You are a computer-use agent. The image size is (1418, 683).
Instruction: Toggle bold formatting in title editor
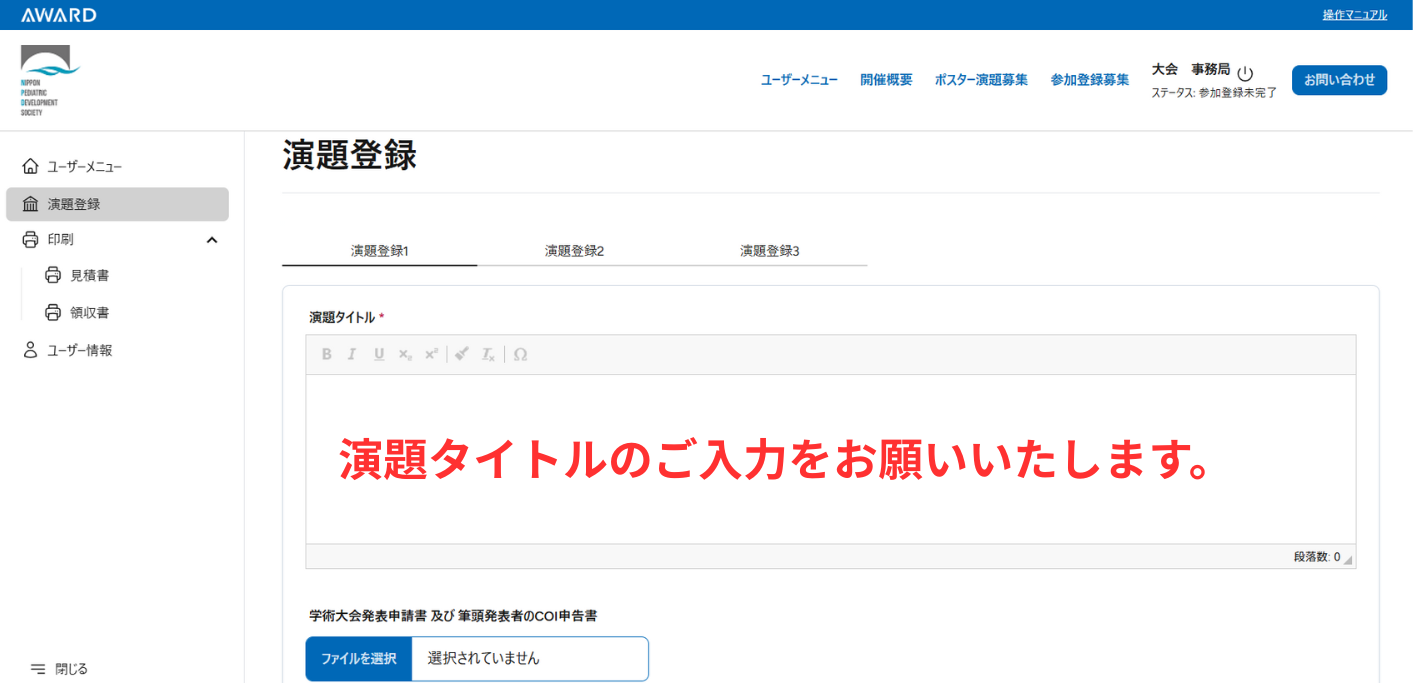pyautogui.click(x=326, y=355)
